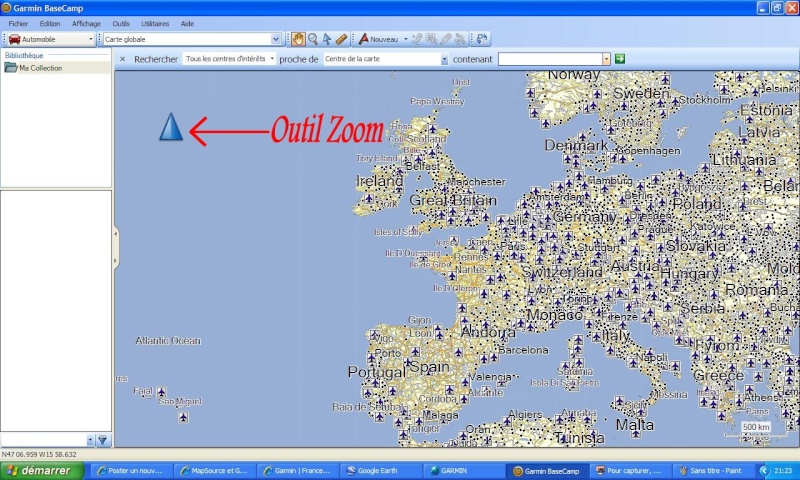Click the Denmark map label

(576, 145)
